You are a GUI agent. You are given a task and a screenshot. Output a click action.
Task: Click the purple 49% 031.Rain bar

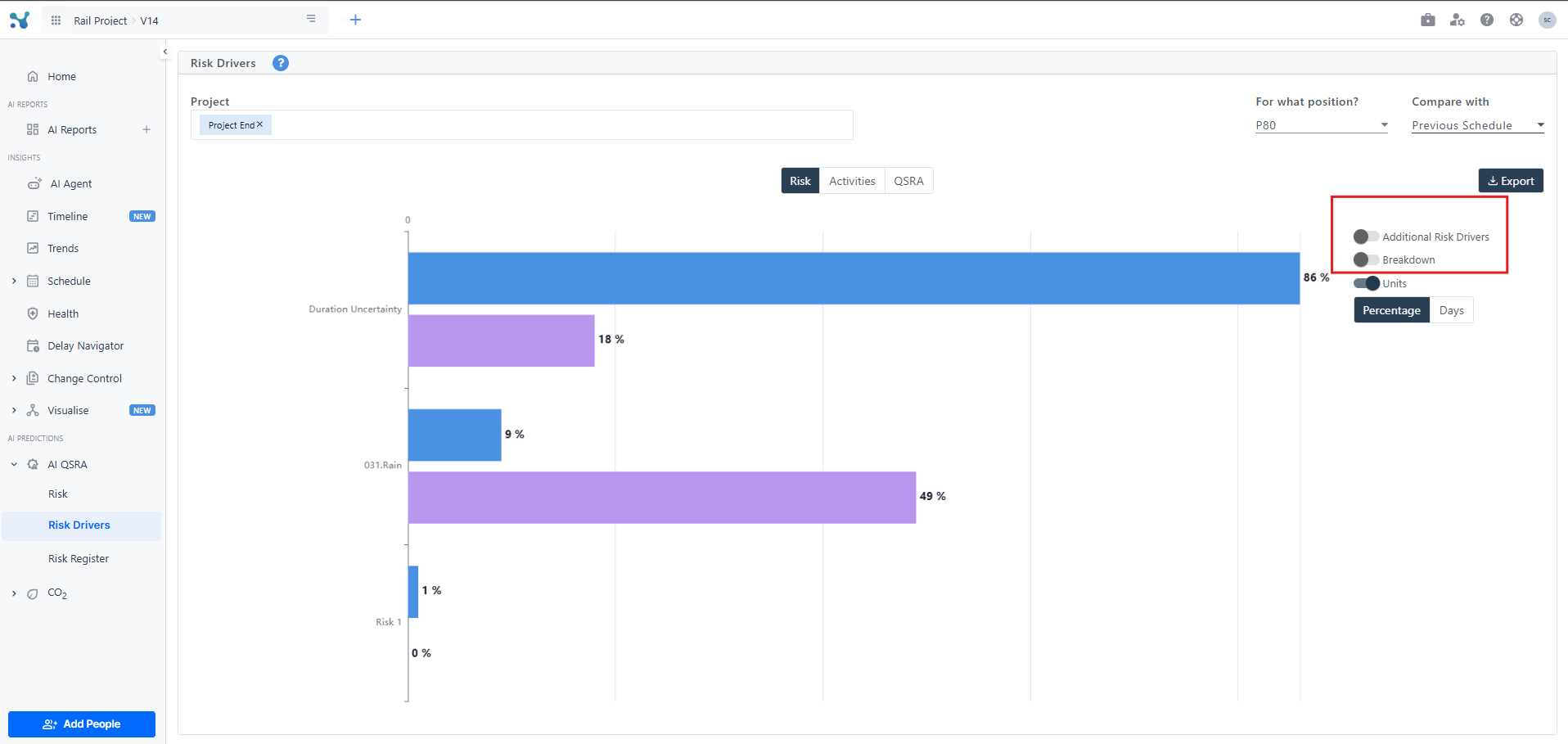click(661, 497)
